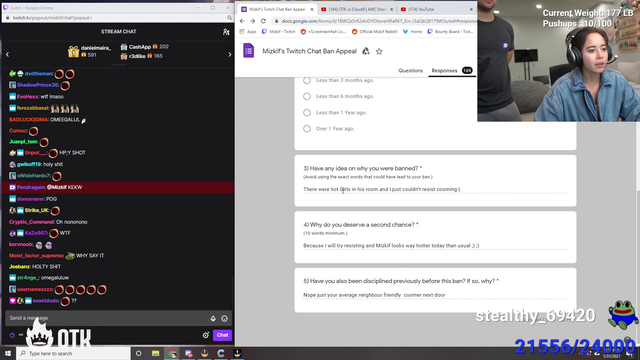Click the question 4 answer starting 'Because i will try'
Screen dimensions: 640x360
[391, 246]
